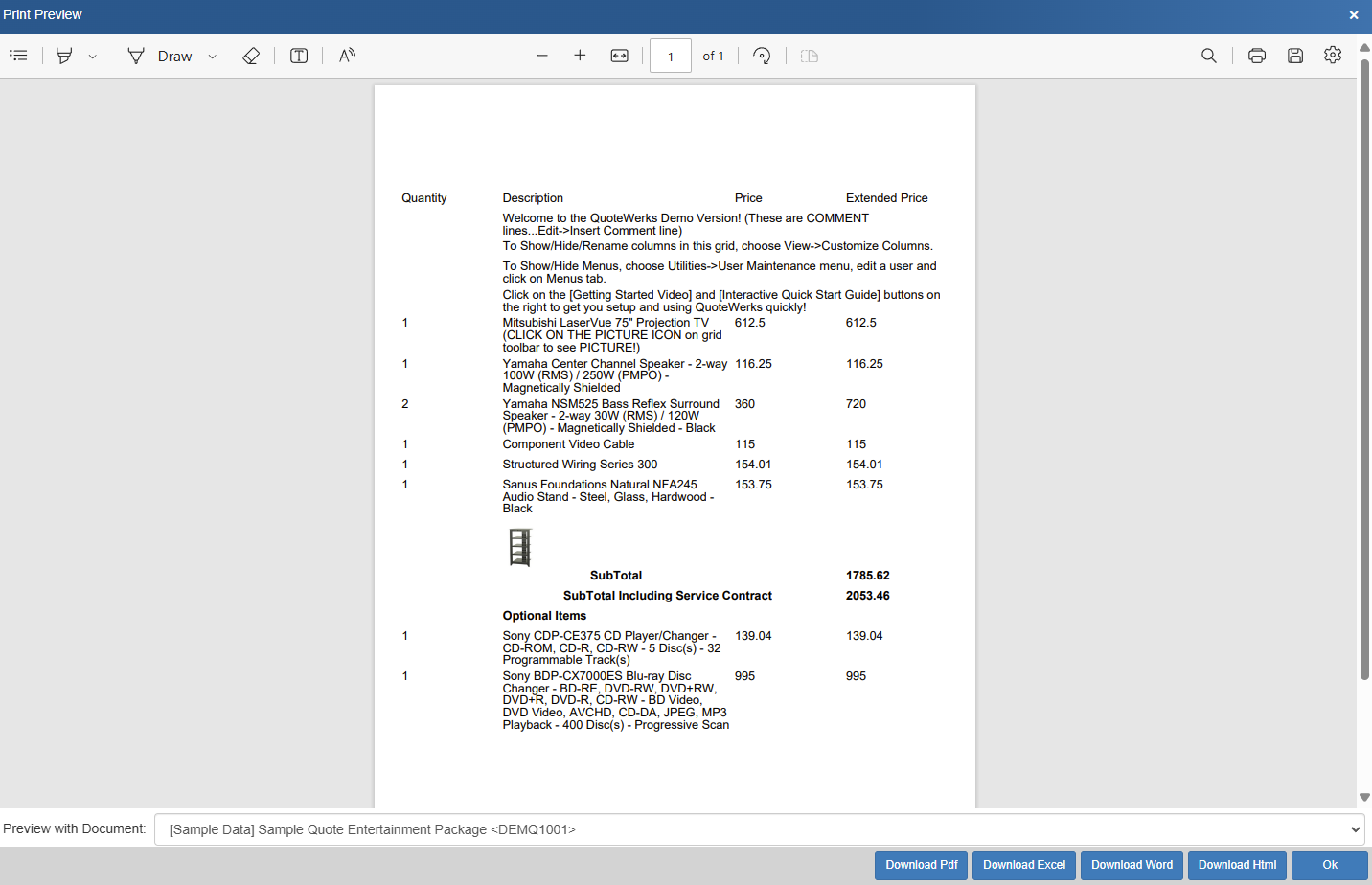Select the Highlight tool
The width and height of the screenshot is (1372, 885).
pos(64,56)
